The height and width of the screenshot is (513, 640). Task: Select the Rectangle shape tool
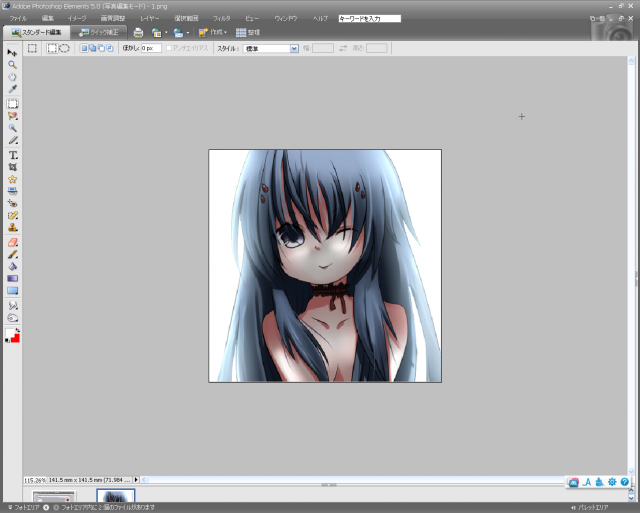(13, 291)
